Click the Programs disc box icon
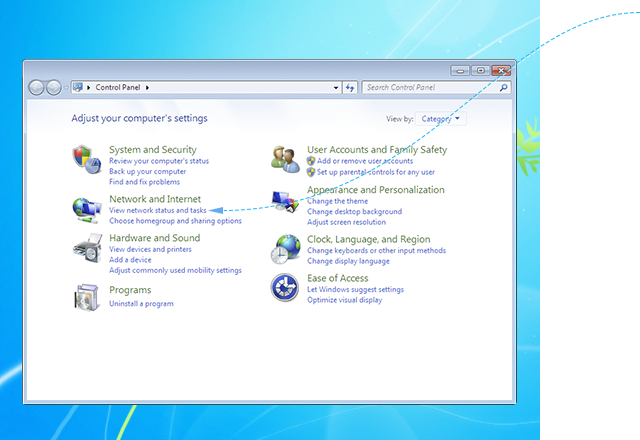This screenshot has width=640, height=440. pos(87,298)
